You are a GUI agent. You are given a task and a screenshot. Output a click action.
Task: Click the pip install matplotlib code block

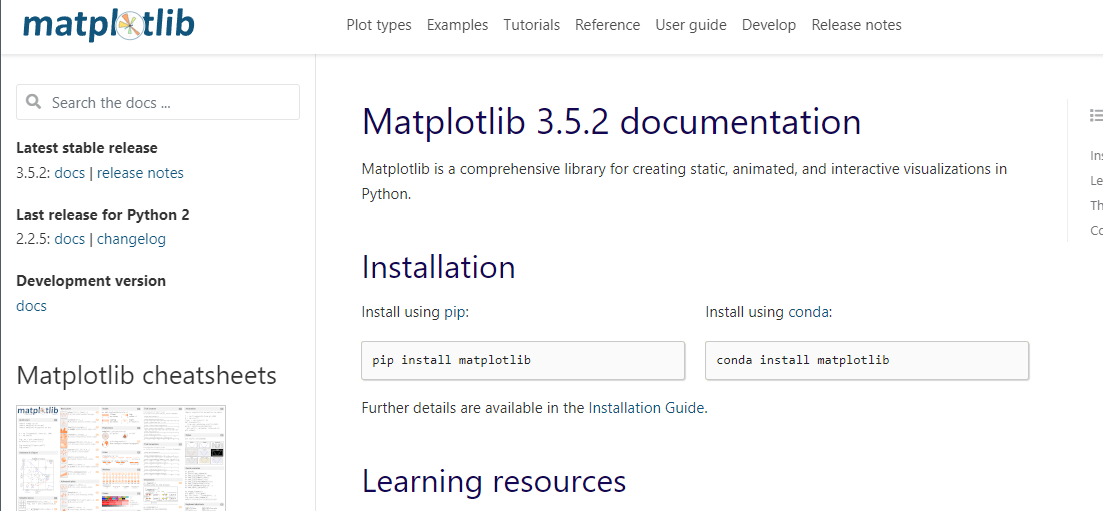(x=523, y=360)
